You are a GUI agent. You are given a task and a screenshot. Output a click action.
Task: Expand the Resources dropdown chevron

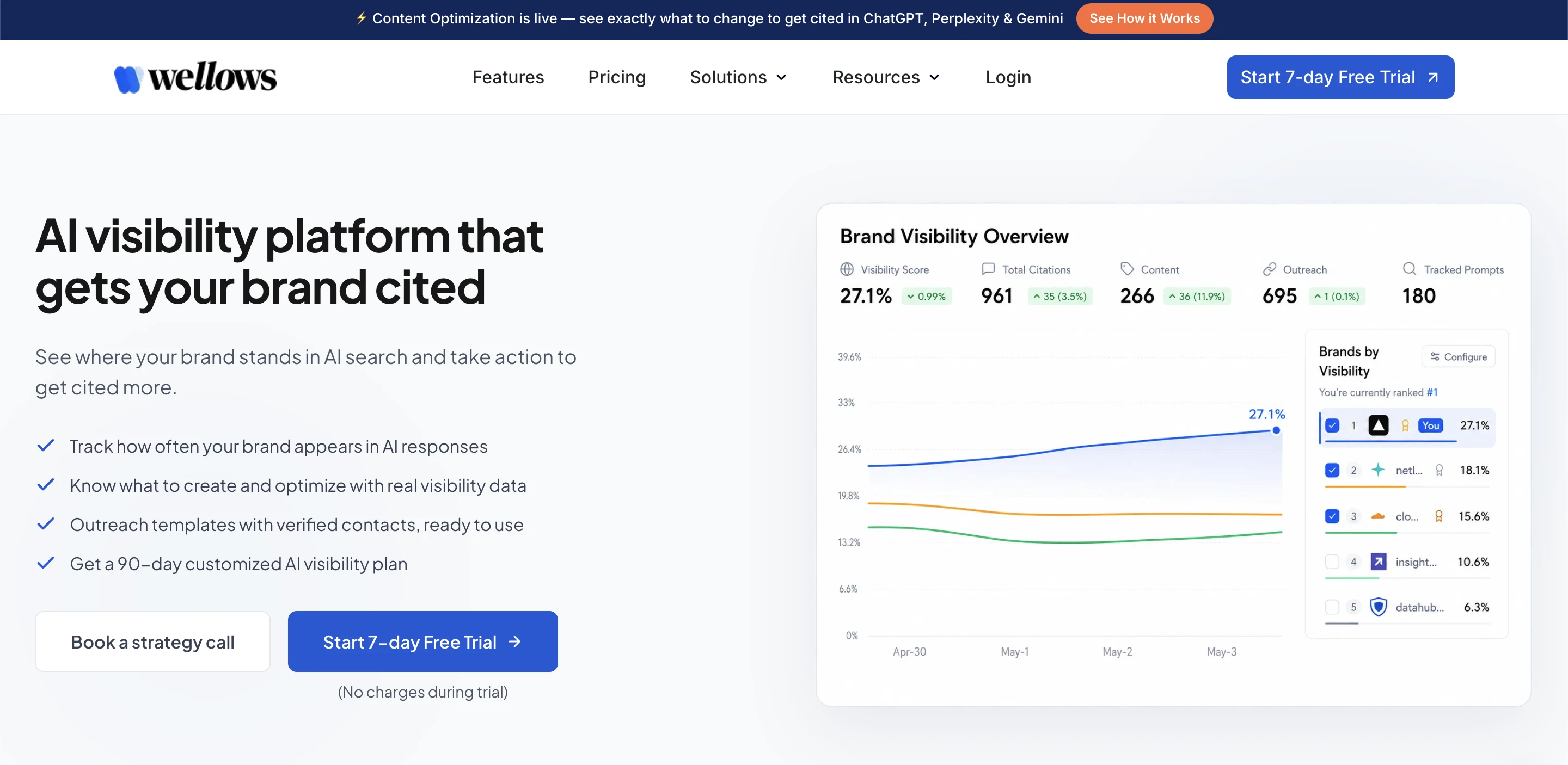coord(934,77)
